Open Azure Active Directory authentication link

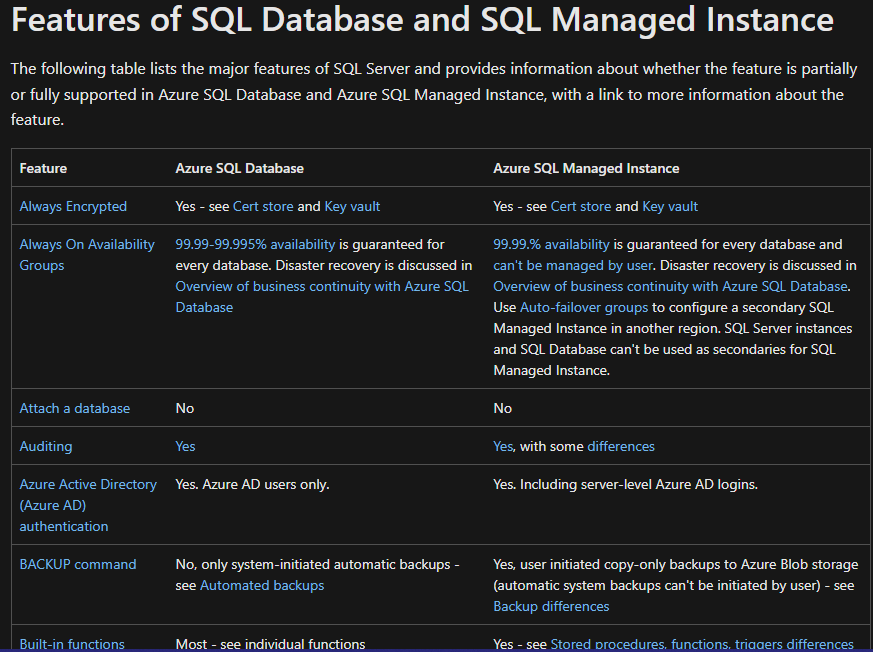click(x=88, y=505)
